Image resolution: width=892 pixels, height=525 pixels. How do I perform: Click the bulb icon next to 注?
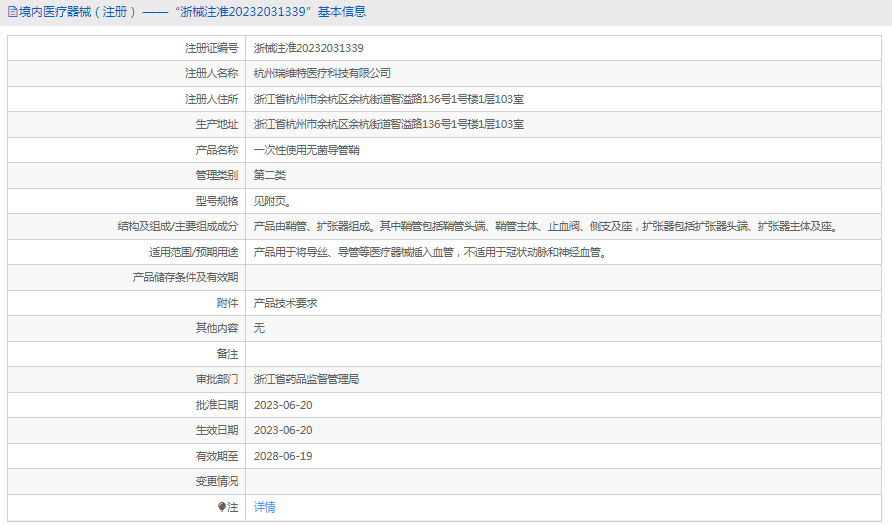(x=222, y=507)
